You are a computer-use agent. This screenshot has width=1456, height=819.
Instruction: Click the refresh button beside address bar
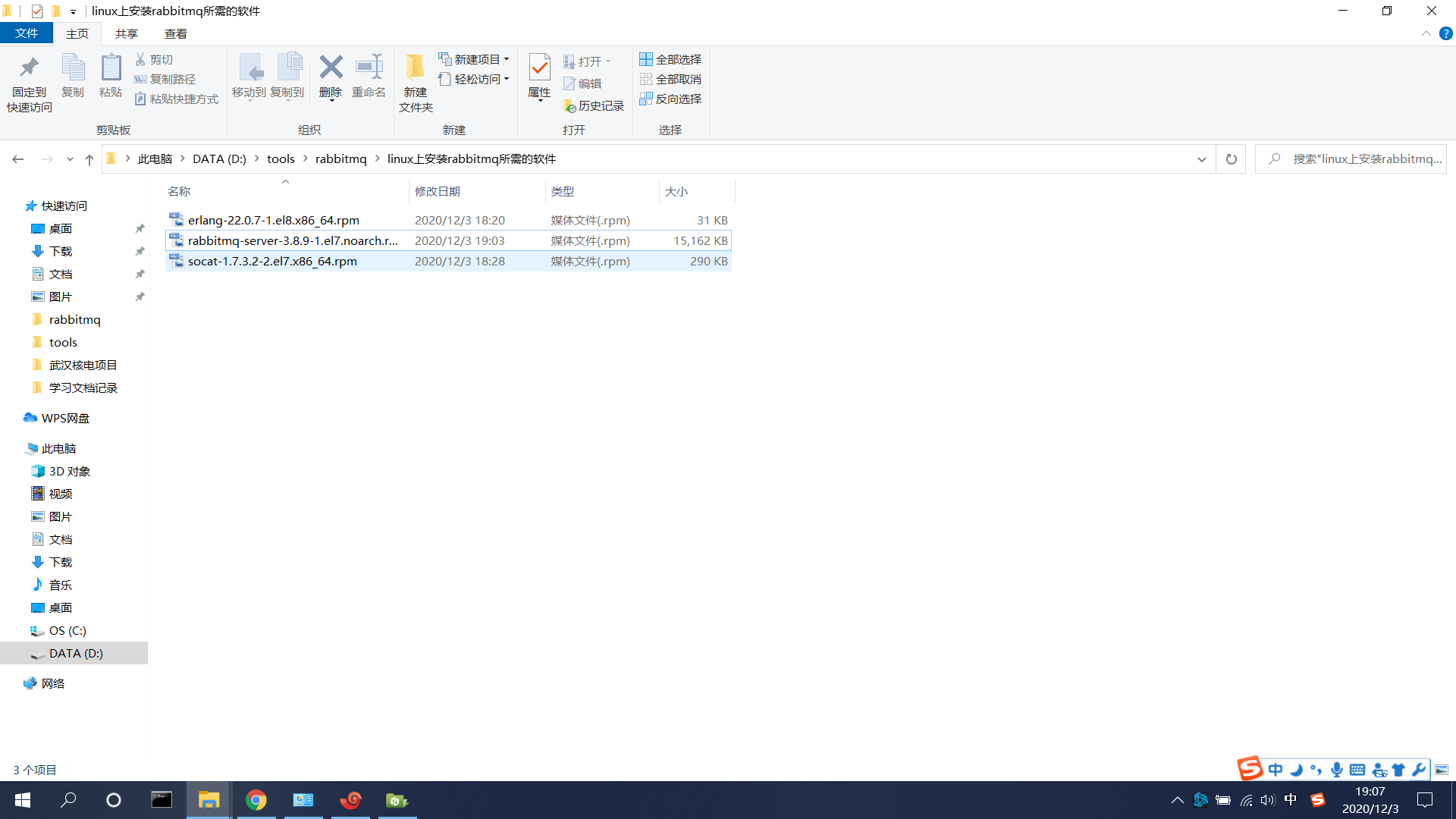(1231, 159)
